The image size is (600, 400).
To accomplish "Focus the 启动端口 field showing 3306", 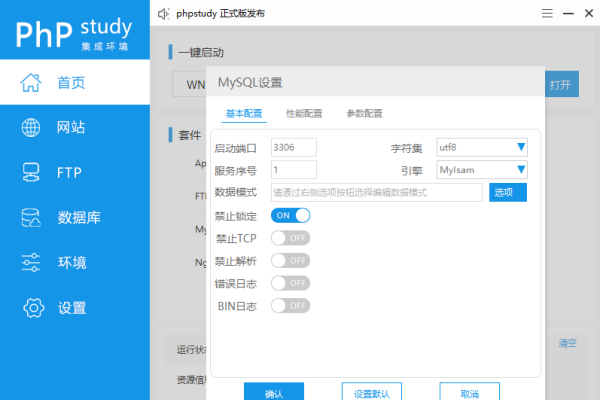I will coord(293,147).
